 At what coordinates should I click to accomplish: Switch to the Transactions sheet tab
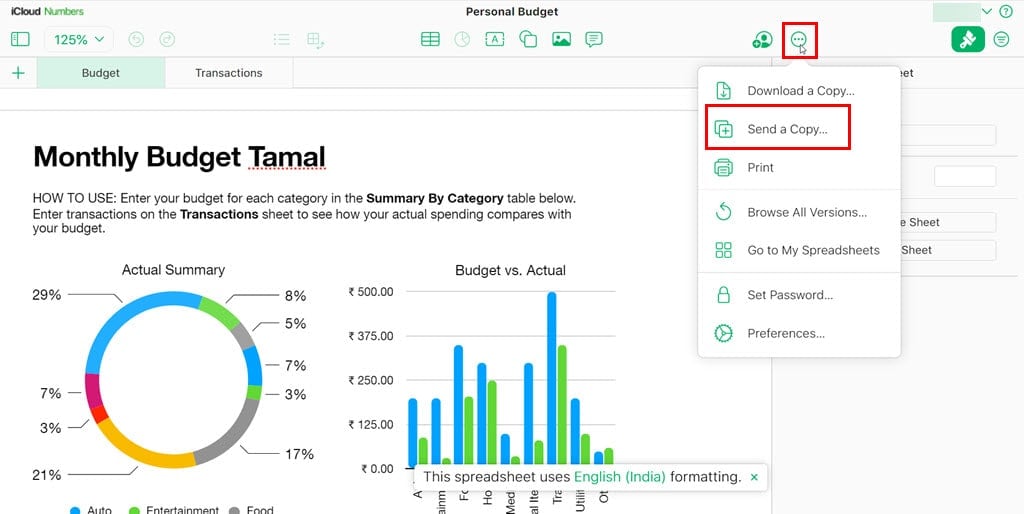228,73
